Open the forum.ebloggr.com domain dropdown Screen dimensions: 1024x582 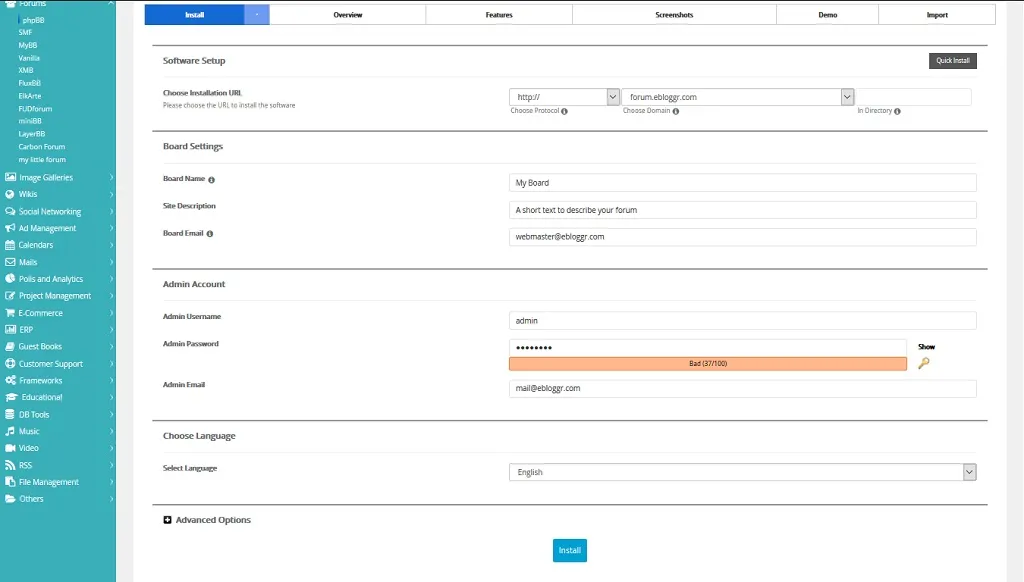coord(738,97)
